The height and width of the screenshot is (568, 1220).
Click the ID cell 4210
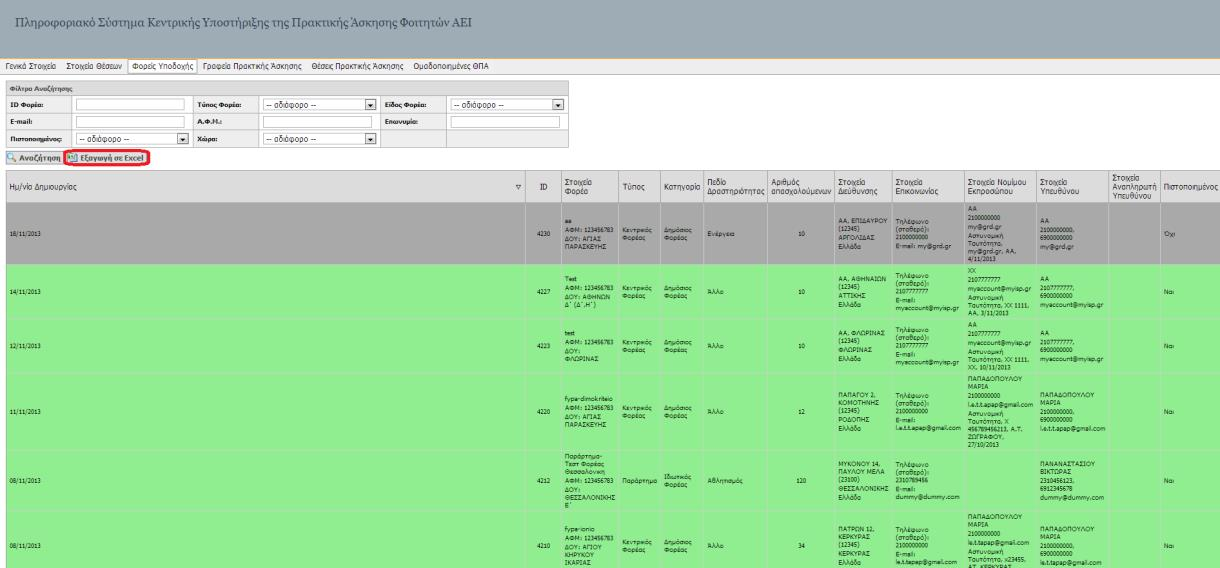[x=544, y=539]
